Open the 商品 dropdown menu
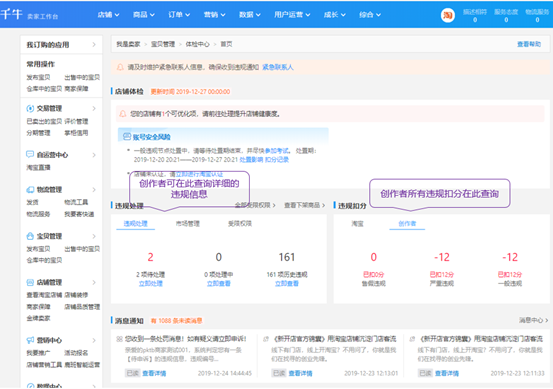The width and height of the screenshot is (553, 389). (144, 15)
